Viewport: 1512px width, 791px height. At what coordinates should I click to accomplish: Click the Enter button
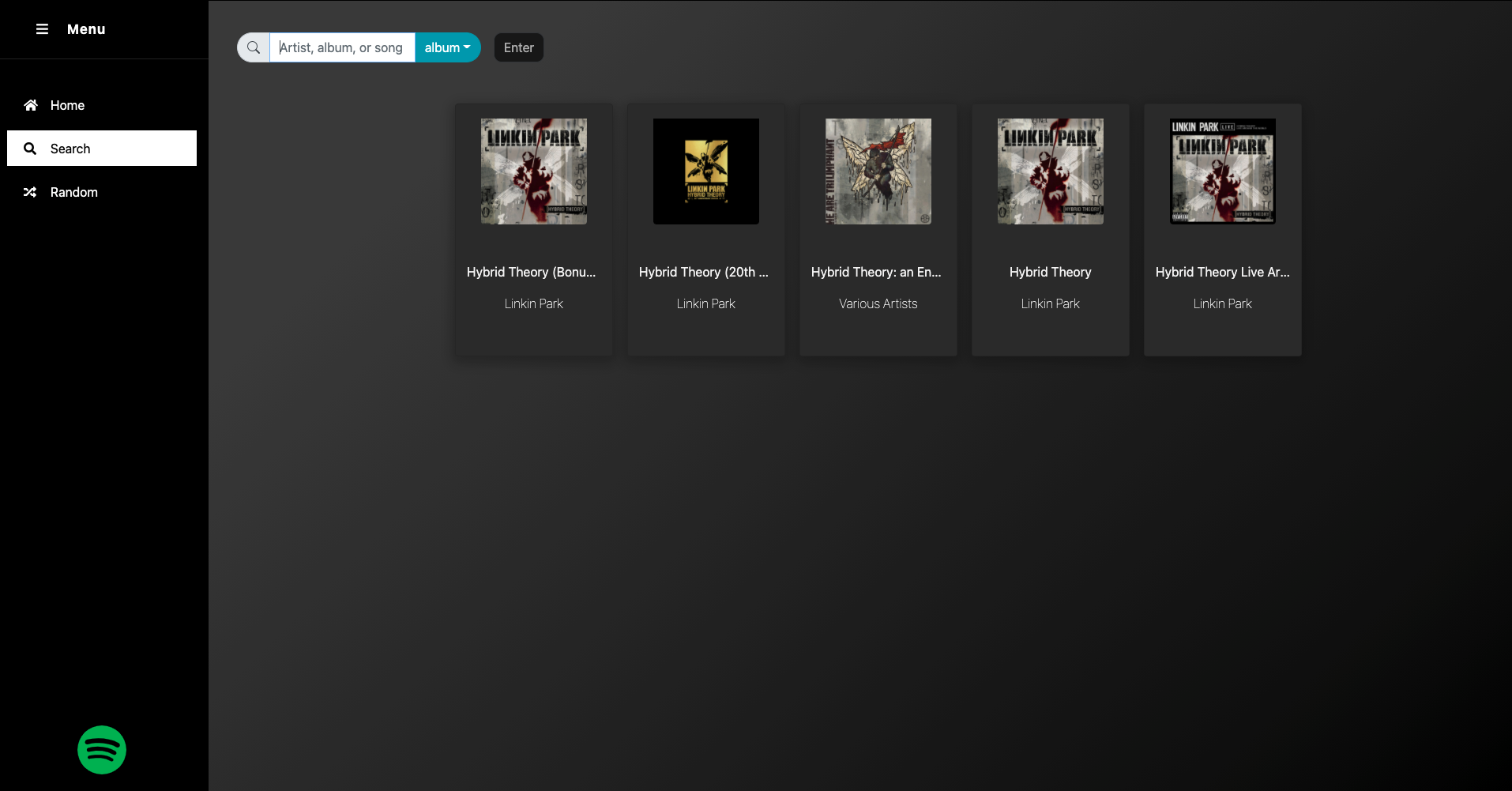point(519,47)
